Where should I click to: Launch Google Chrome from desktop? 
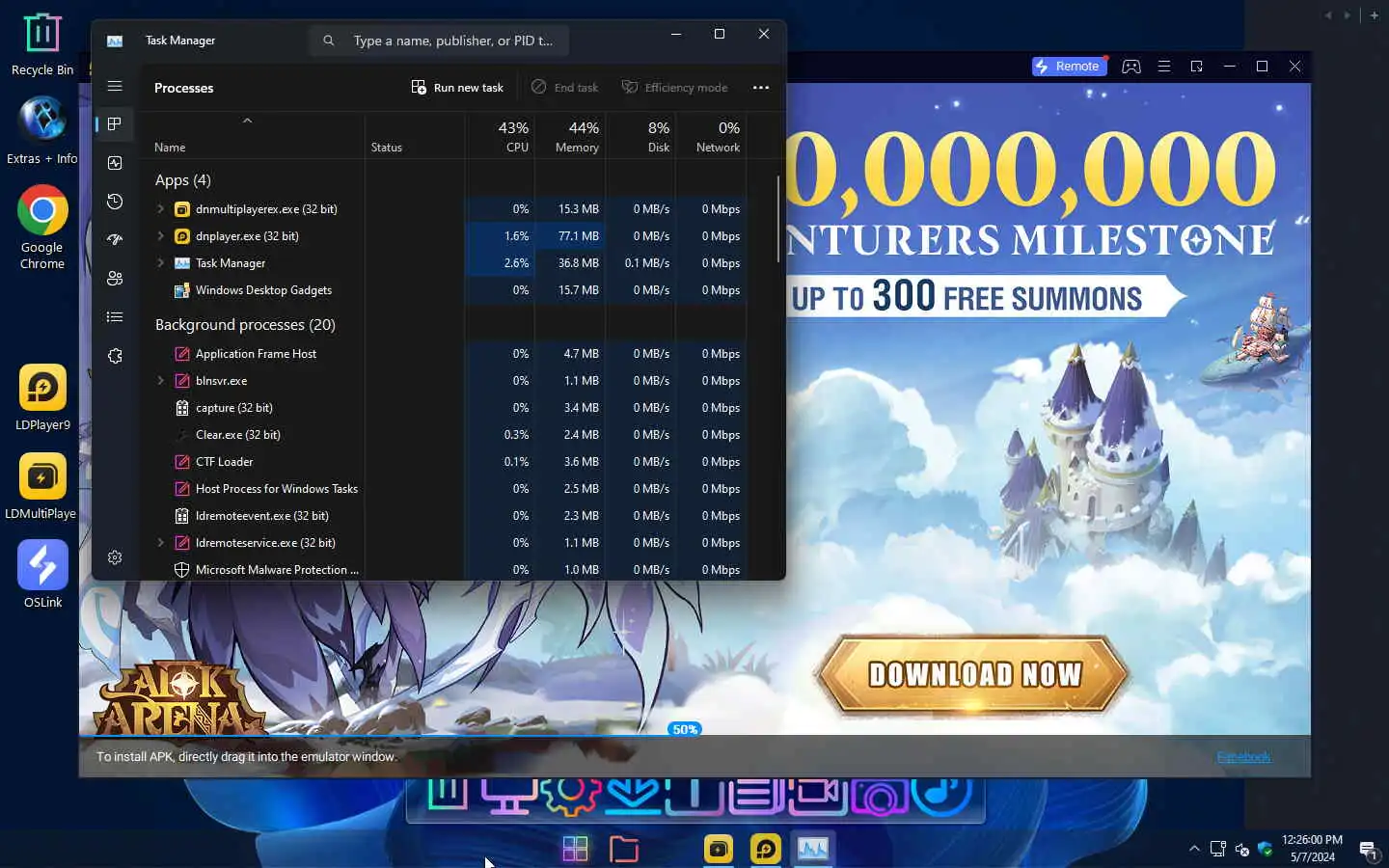[42, 228]
